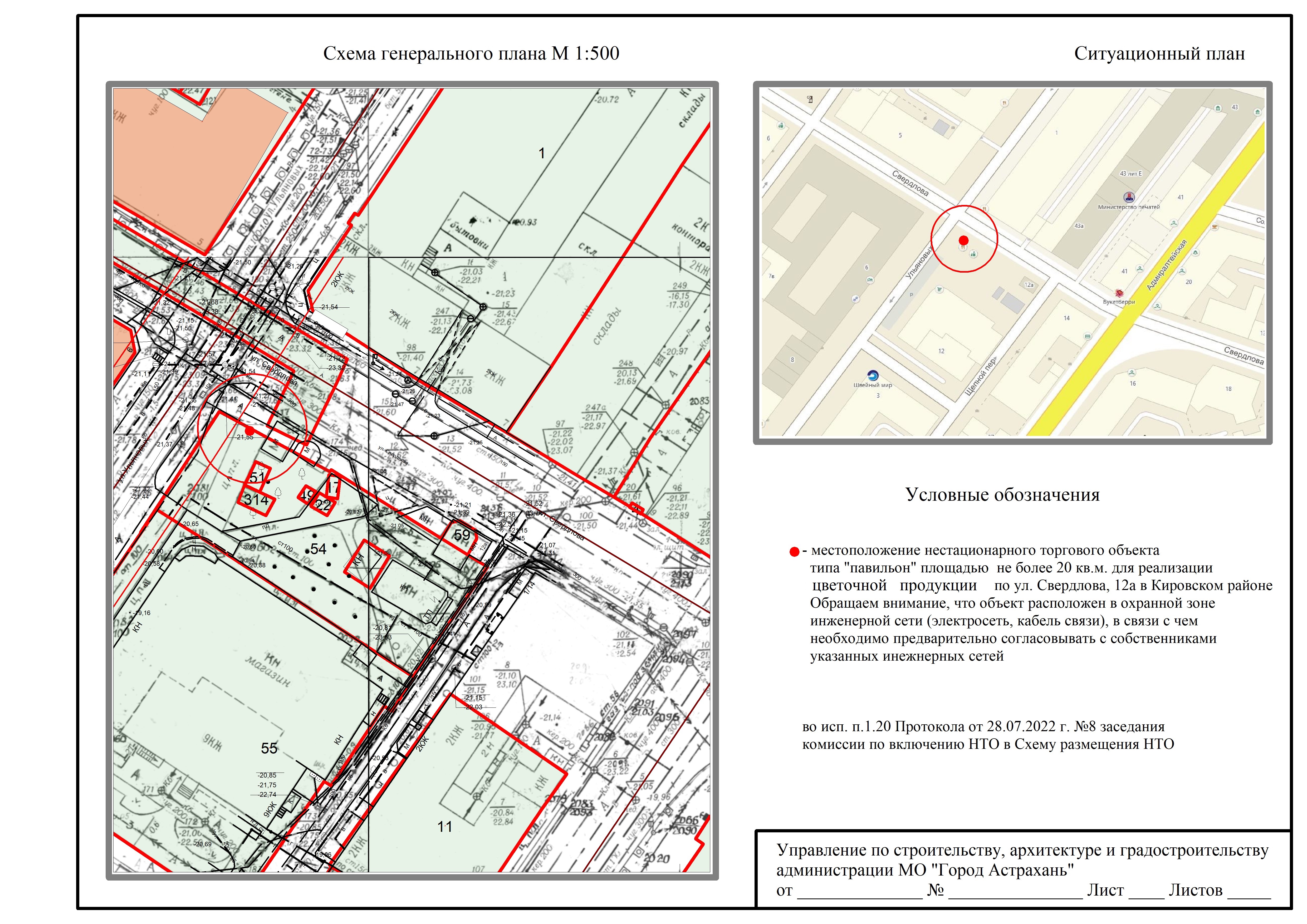Click the hotel bed icon near building 6
1307x924 pixels.
pyautogui.click(x=870, y=280)
